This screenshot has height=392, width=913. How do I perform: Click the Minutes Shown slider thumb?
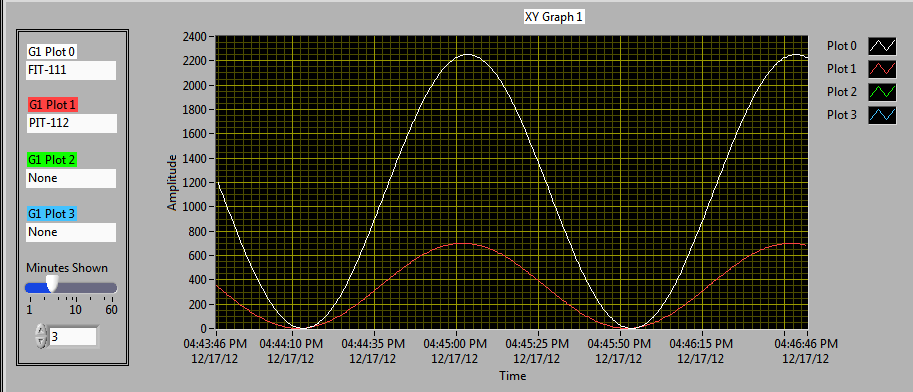[x=52, y=284]
